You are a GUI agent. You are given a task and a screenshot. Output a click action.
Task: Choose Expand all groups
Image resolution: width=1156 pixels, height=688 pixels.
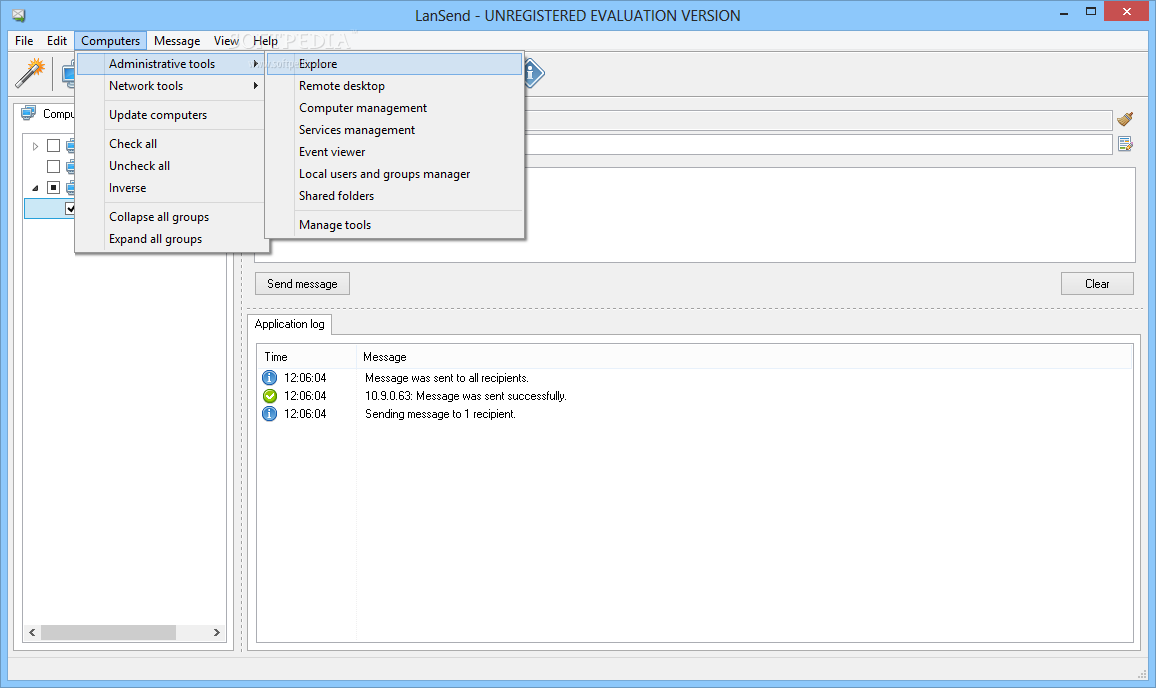tap(170, 239)
